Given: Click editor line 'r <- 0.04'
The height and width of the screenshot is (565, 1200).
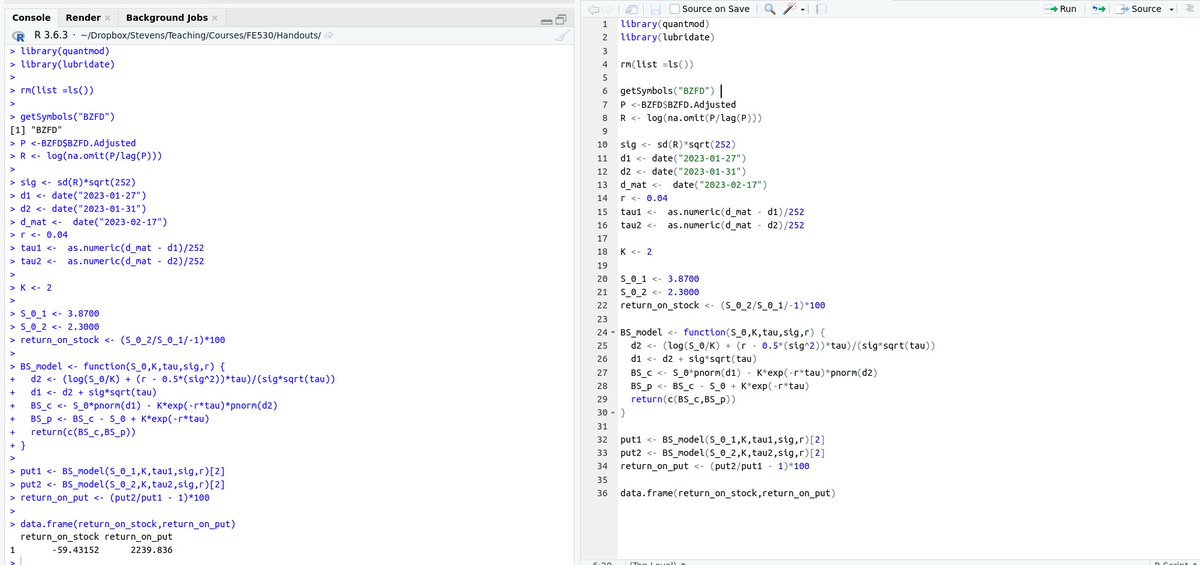Looking at the screenshot, I should click(643, 199).
